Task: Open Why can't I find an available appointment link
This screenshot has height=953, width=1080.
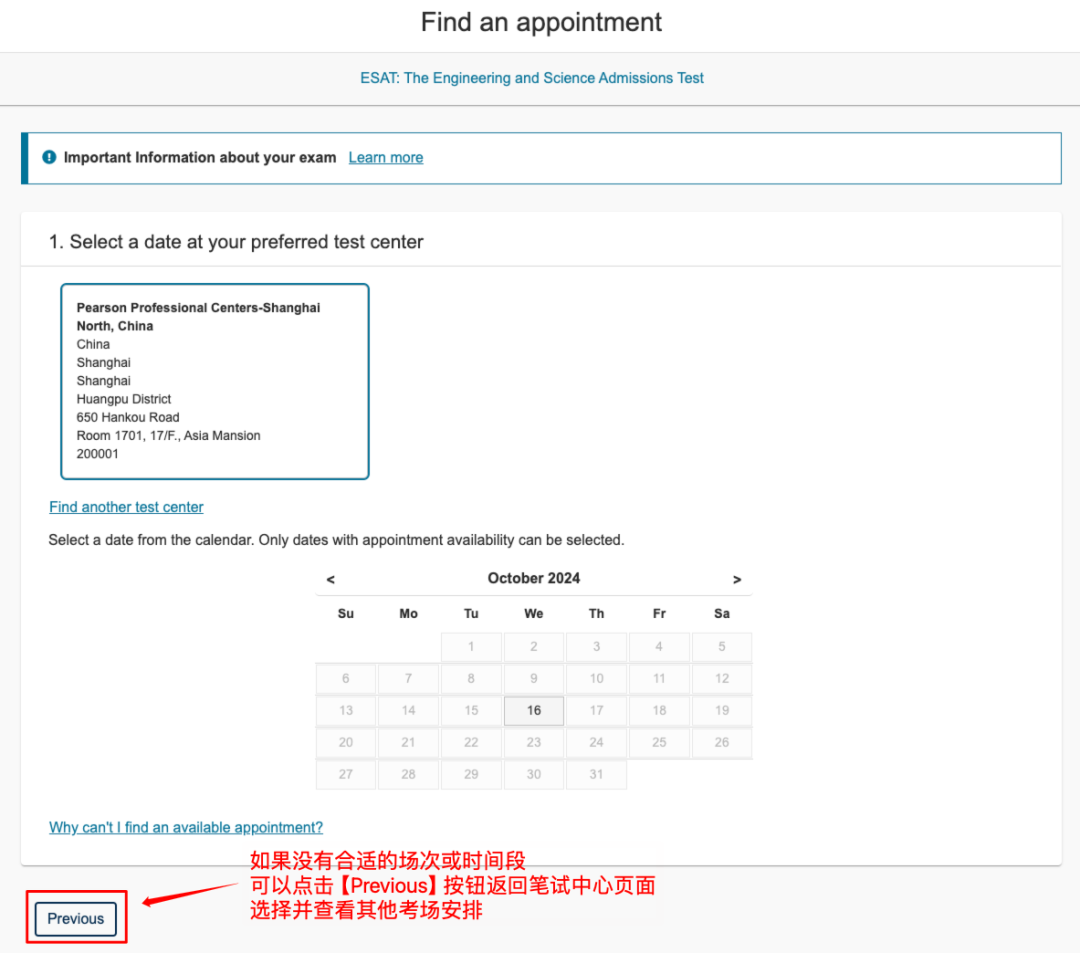Action: coord(186,827)
